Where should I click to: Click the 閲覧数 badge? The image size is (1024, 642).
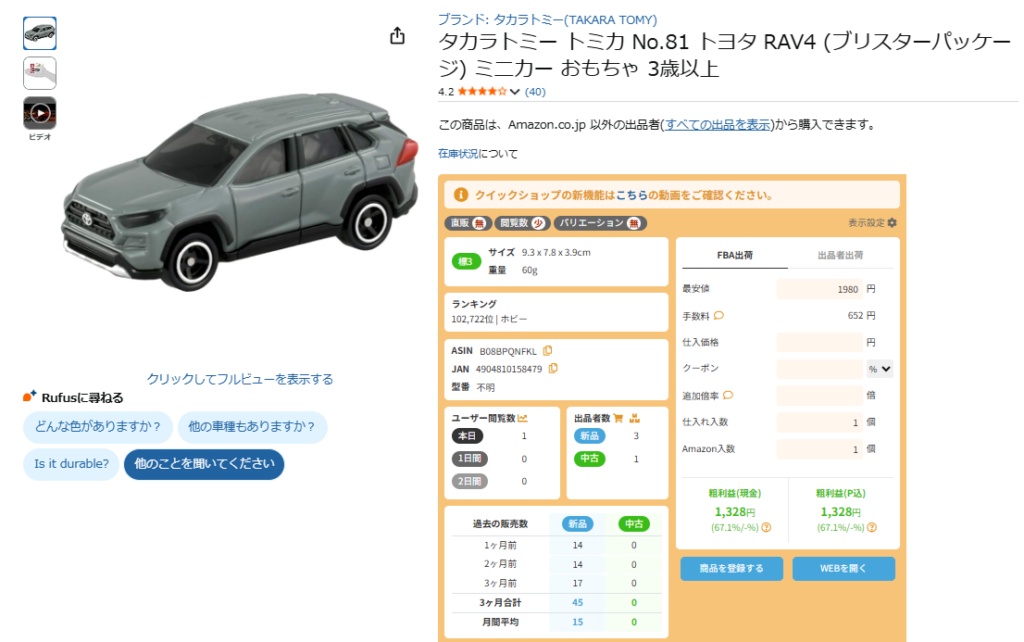point(522,223)
